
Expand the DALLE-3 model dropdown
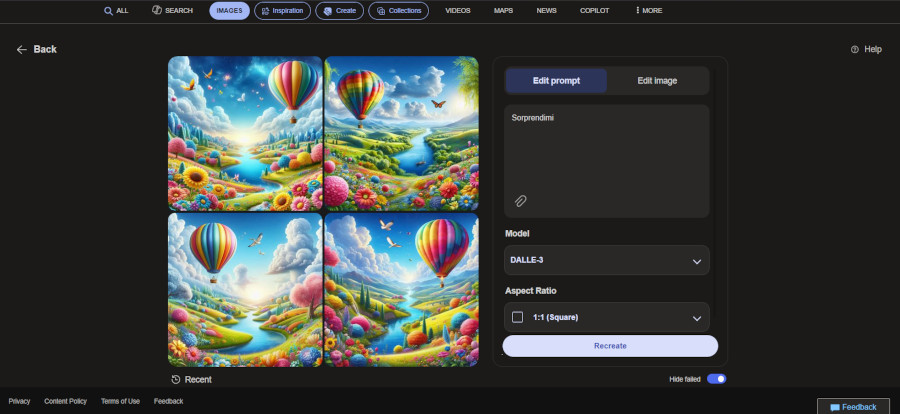[607, 260]
